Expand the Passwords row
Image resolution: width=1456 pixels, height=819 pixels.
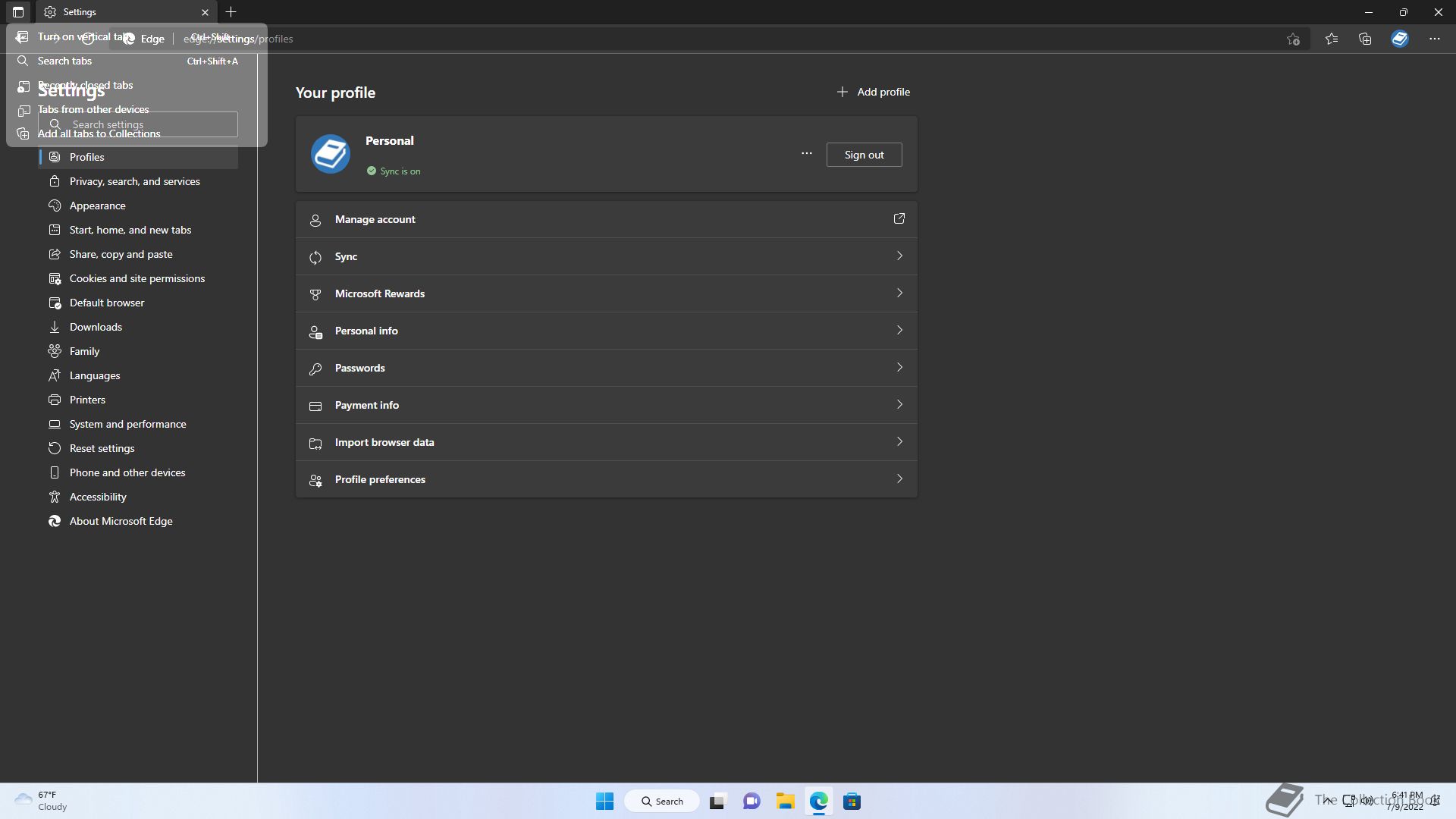tap(607, 368)
